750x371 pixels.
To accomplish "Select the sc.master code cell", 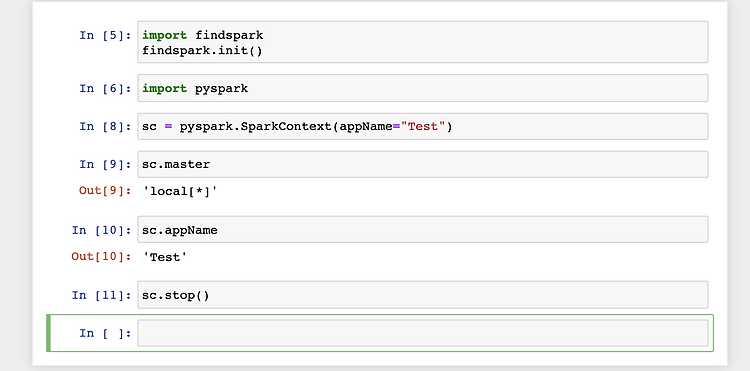I will tap(422, 164).
